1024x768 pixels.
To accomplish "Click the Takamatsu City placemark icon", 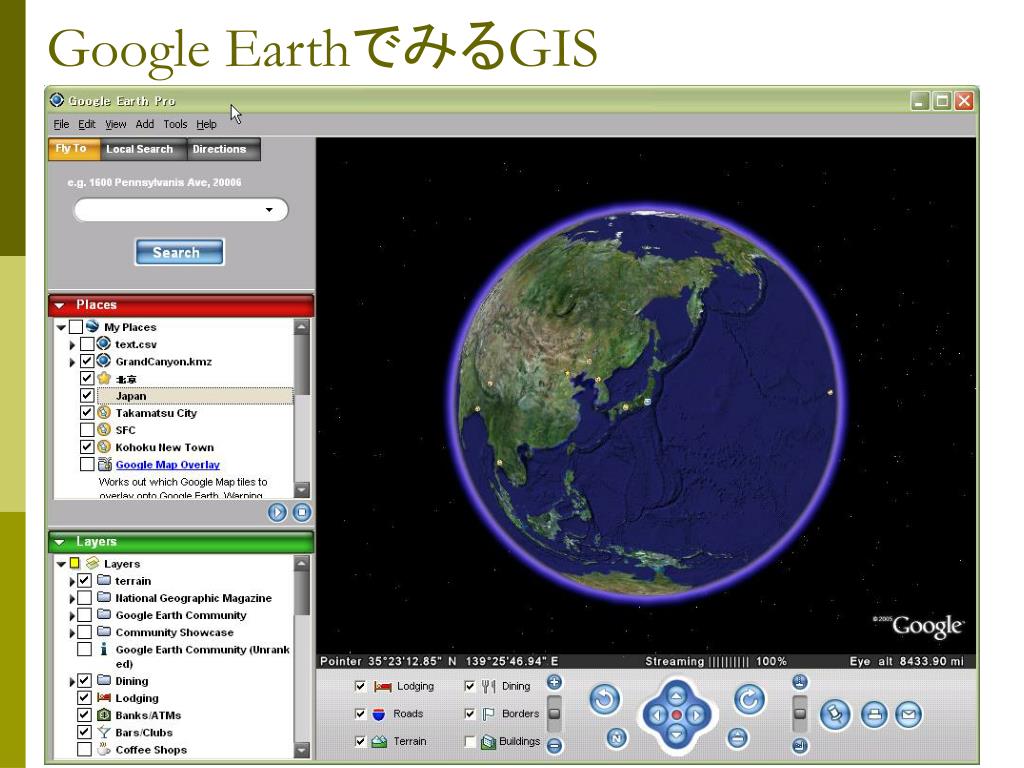I will (104, 413).
